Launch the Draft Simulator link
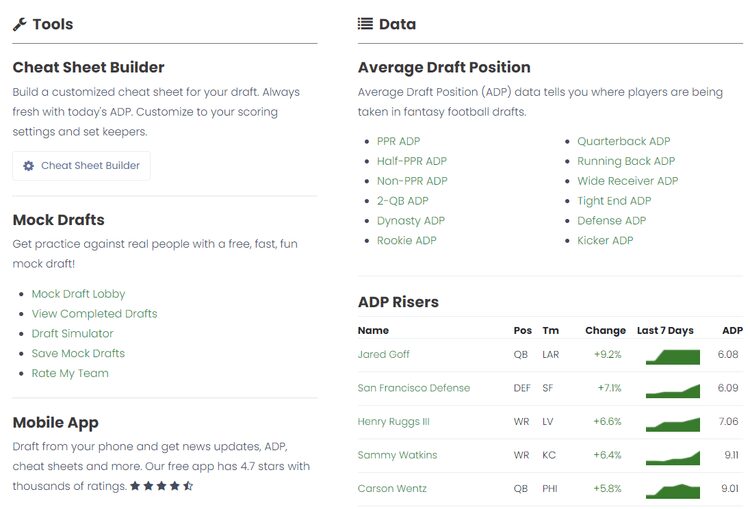The height and width of the screenshot is (509, 750). pyautogui.click(x=72, y=334)
